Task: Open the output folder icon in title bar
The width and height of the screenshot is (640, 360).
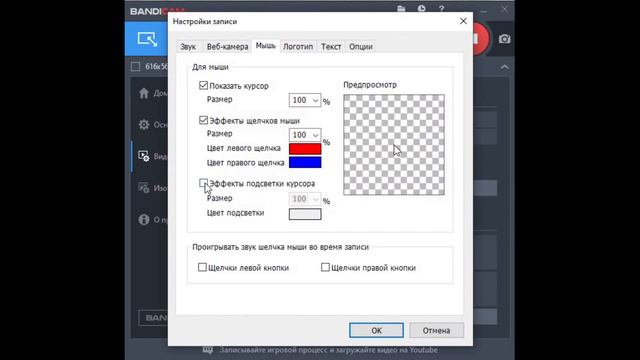Action: coord(401,9)
